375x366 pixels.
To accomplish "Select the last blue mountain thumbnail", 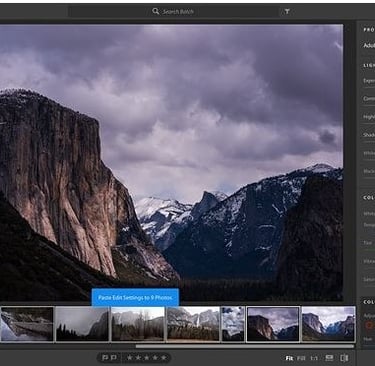I will [x=328, y=324].
